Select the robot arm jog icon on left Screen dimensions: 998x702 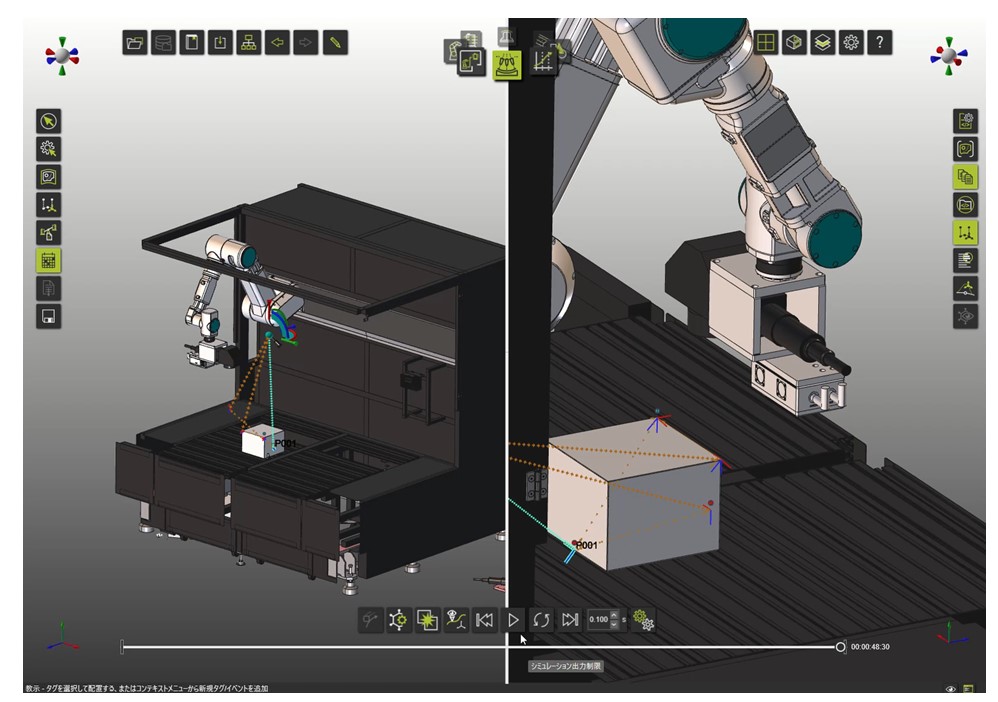48,233
